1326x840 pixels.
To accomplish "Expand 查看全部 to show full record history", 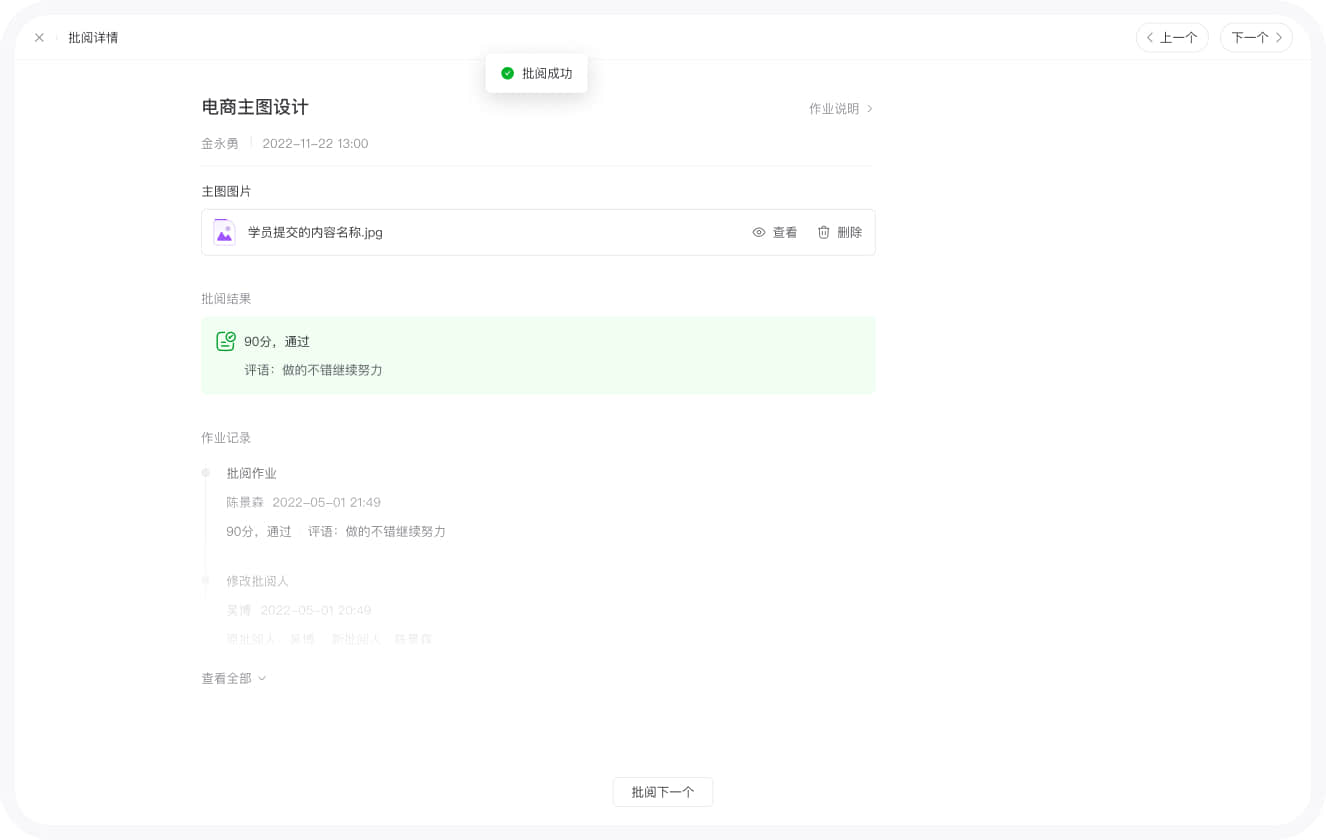I will 227,678.
